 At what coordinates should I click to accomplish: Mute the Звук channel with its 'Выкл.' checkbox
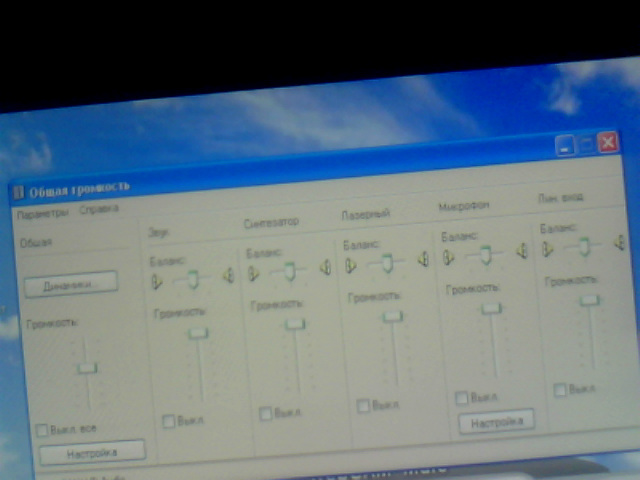tap(169, 421)
